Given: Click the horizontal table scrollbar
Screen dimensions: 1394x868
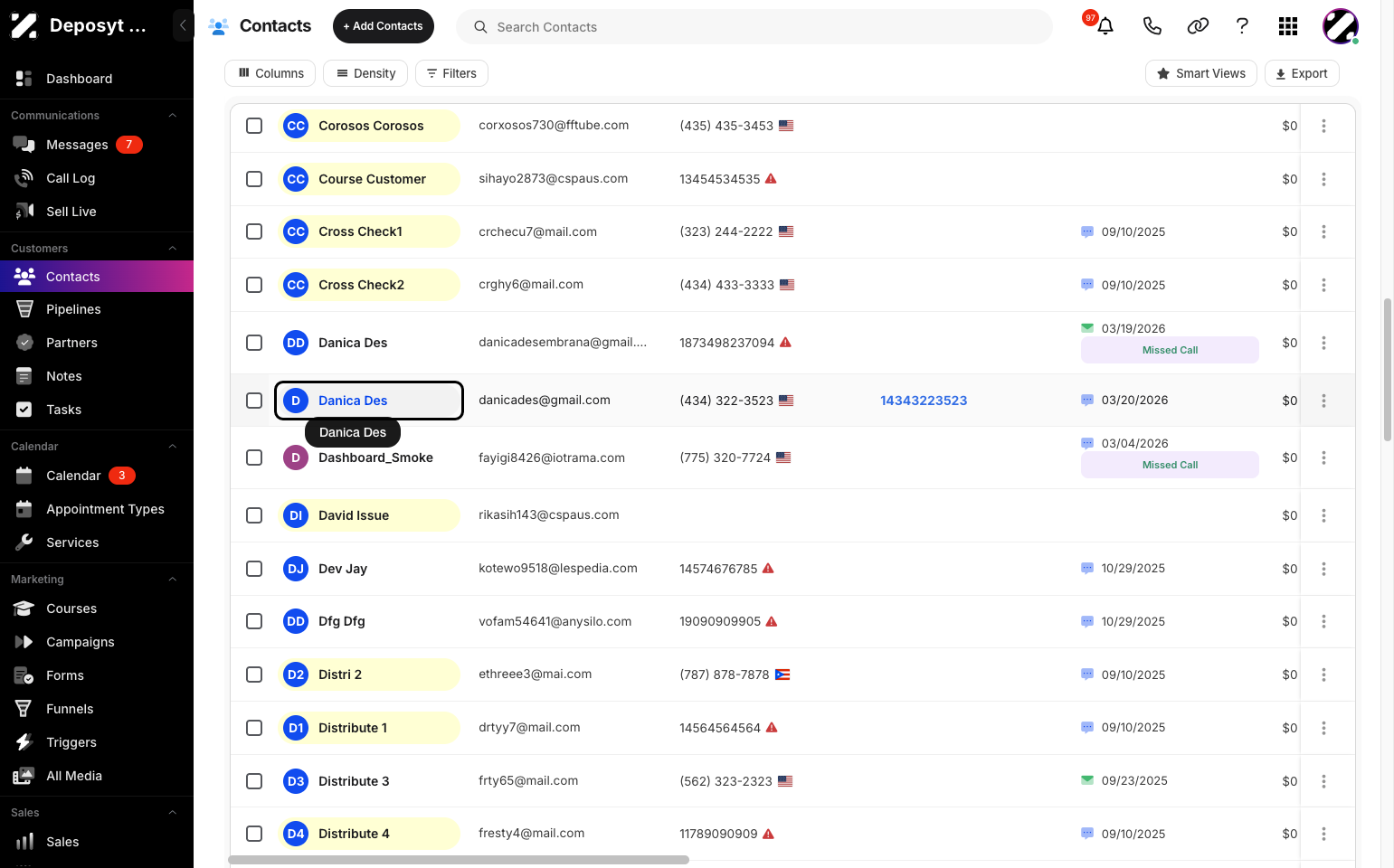Looking at the screenshot, I should click(x=458, y=860).
